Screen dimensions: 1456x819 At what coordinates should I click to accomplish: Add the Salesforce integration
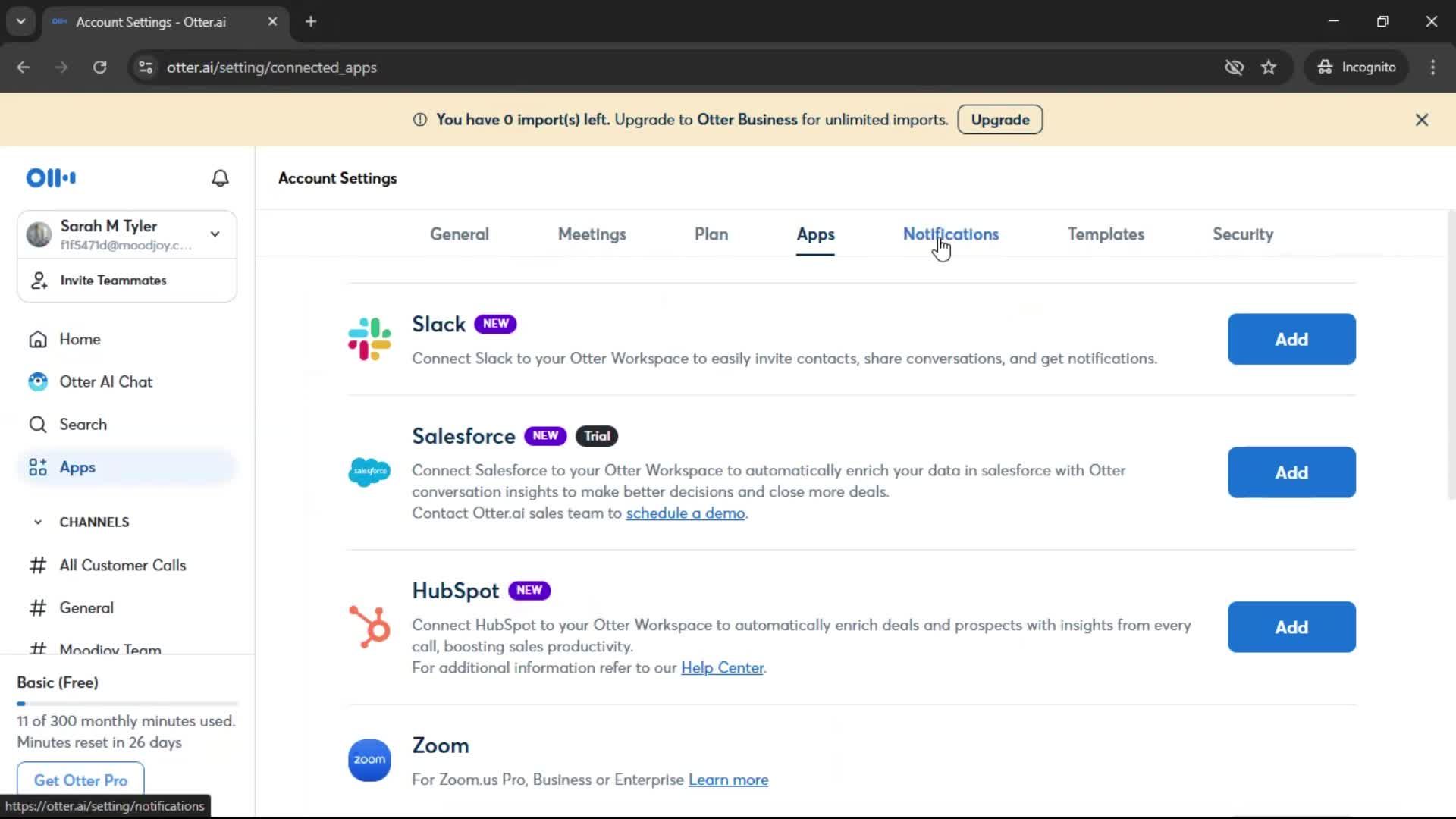coord(1291,472)
